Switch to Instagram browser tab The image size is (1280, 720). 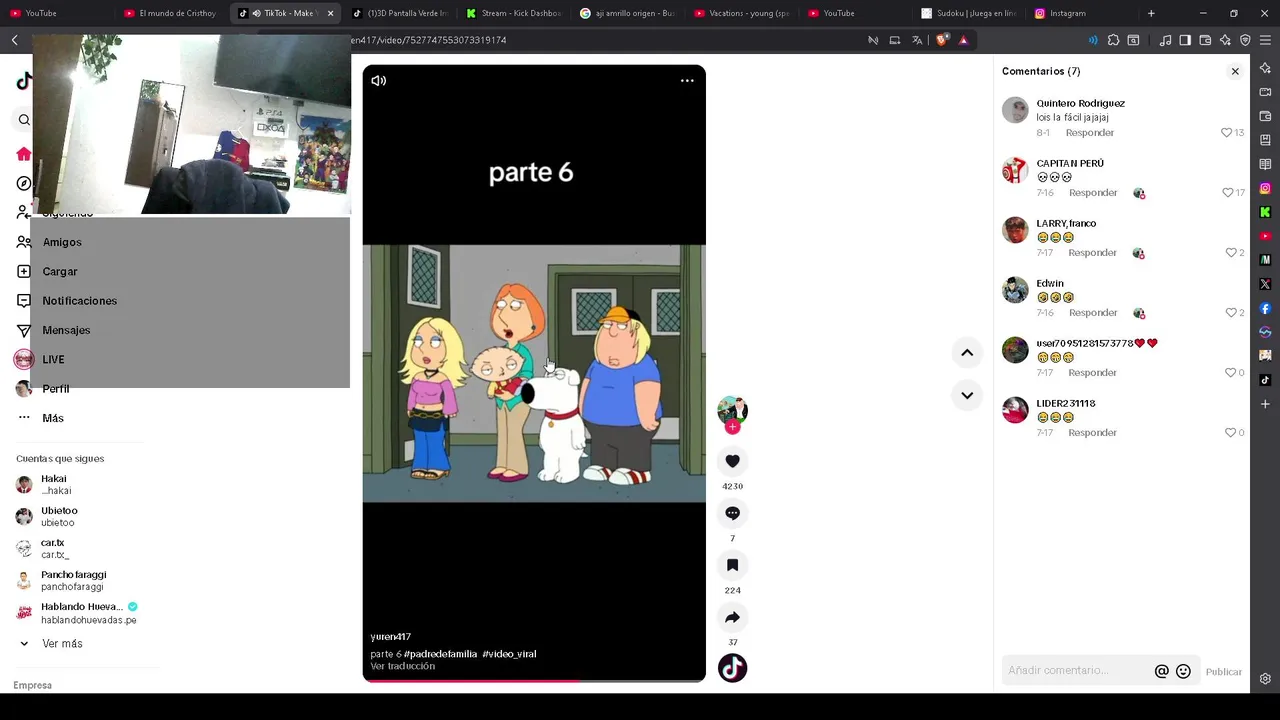(x=1070, y=13)
